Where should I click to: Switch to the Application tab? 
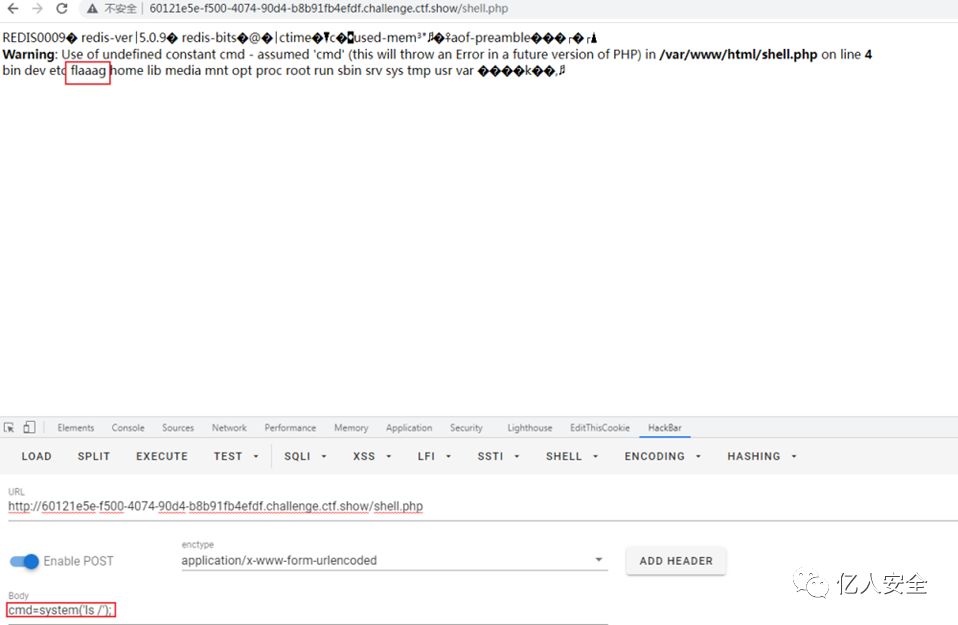pyautogui.click(x=409, y=428)
